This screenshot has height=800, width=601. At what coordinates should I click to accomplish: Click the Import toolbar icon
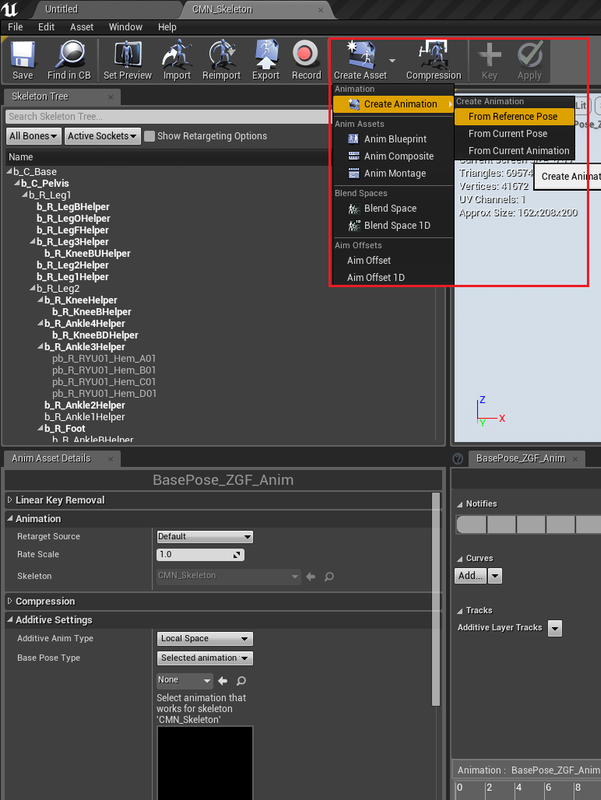tap(177, 54)
